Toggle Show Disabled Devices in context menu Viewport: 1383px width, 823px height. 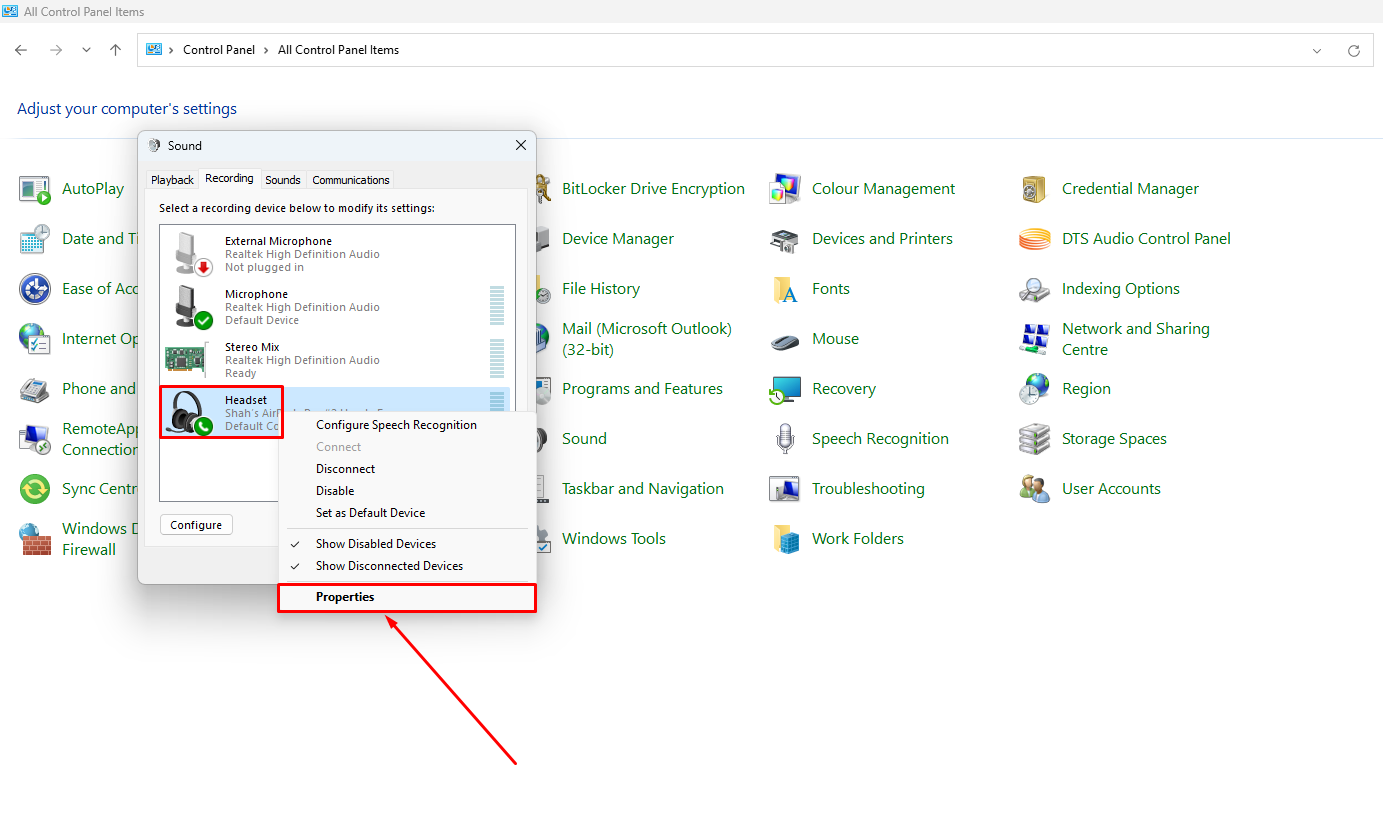(x=376, y=544)
